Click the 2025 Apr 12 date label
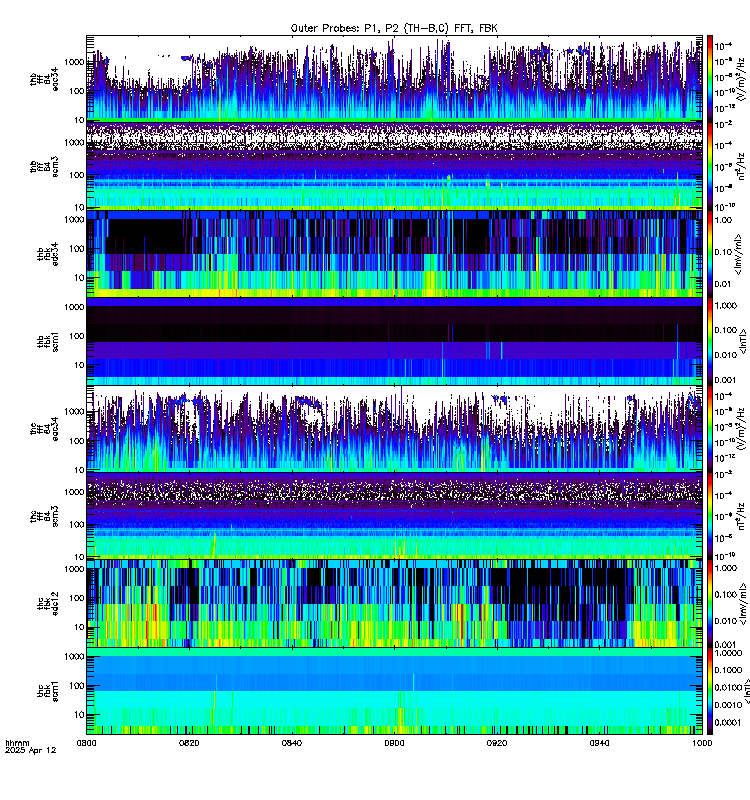This screenshot has width=750, height=800. click(x=31, y=750)
